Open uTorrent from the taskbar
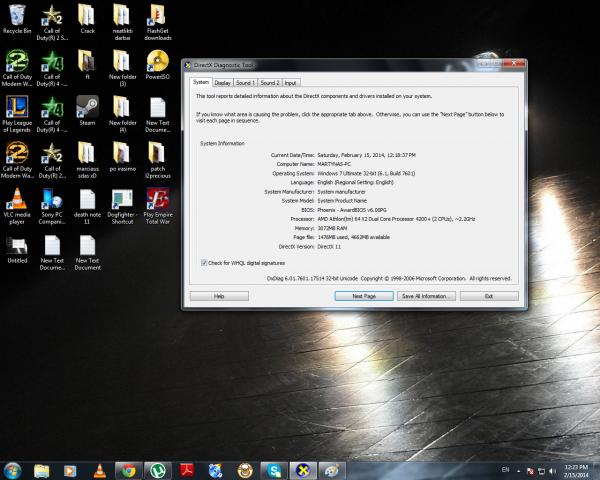The height and width of the screenshot is (480, 600). tap(156, 469)
